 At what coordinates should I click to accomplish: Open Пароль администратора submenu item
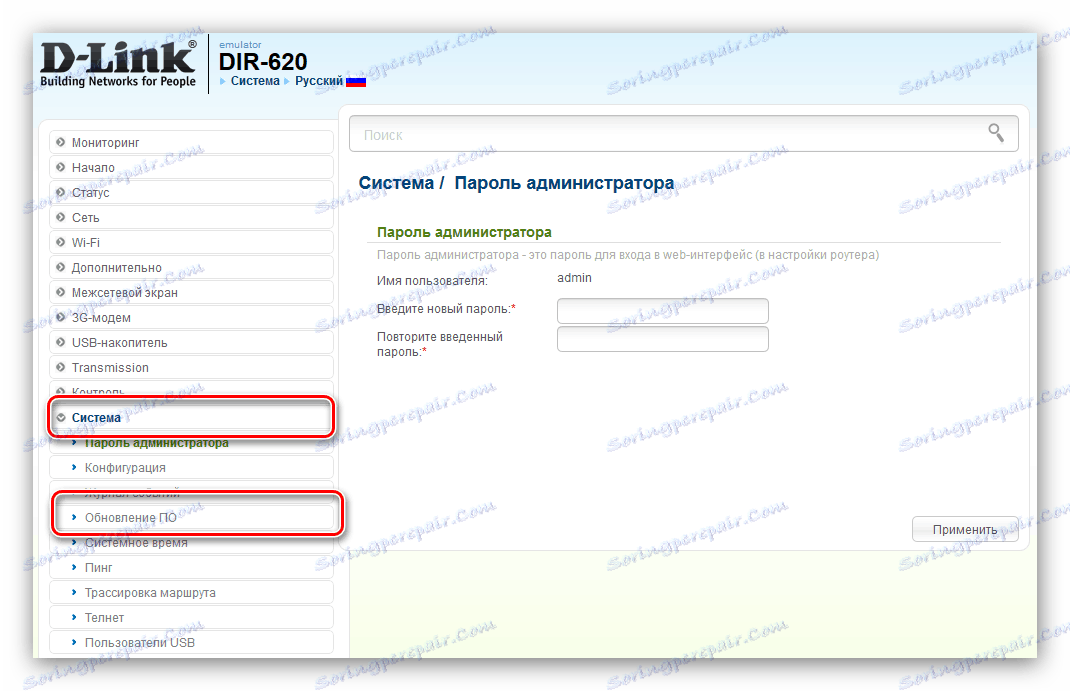pyautogui.click(x=191, y=443)
